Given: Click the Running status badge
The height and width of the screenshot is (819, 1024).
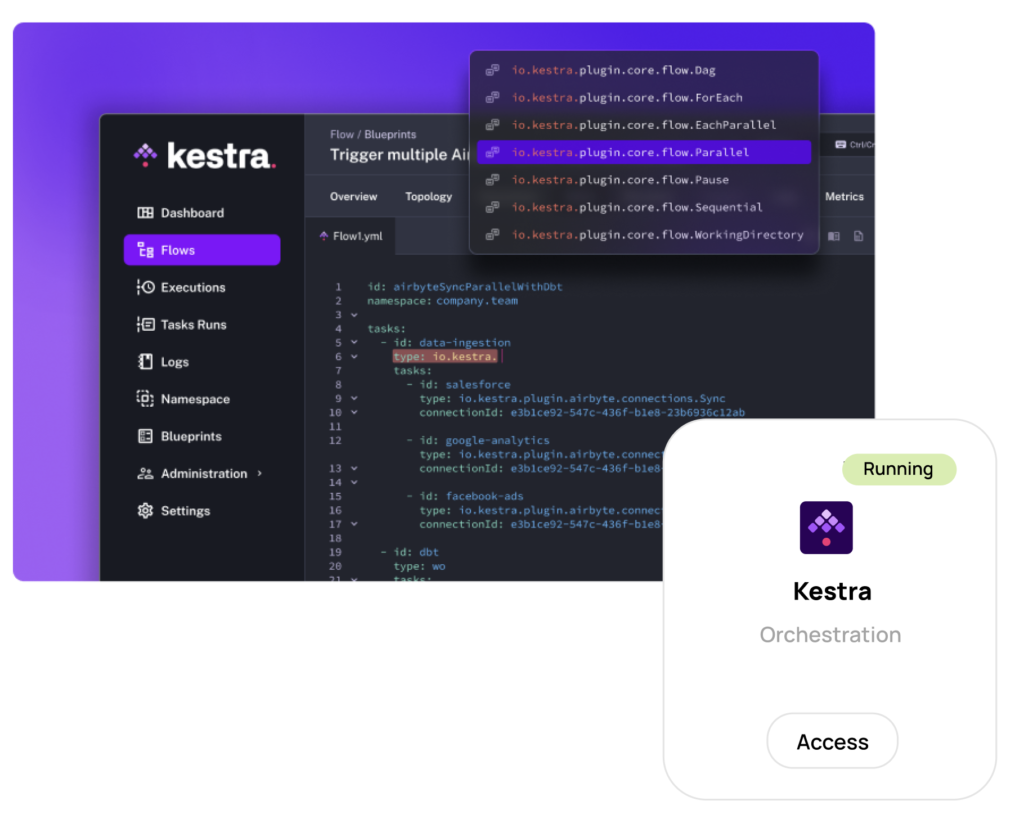Looking at the screenshot, I should (x=899, y=469).
